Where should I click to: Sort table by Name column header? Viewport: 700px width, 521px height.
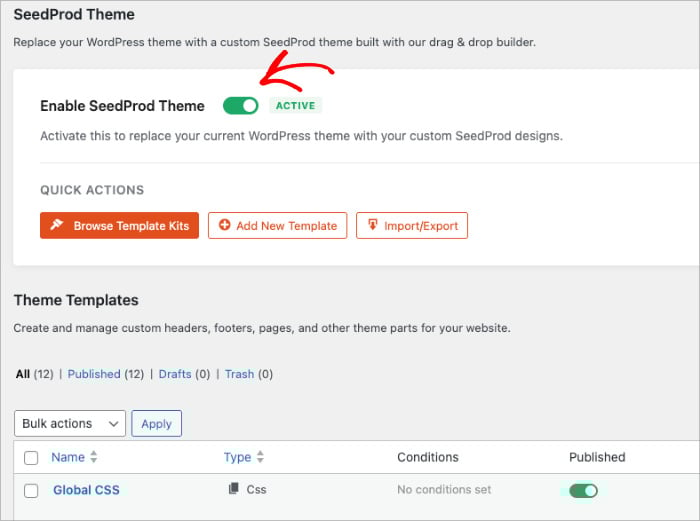tap(68, 457)
